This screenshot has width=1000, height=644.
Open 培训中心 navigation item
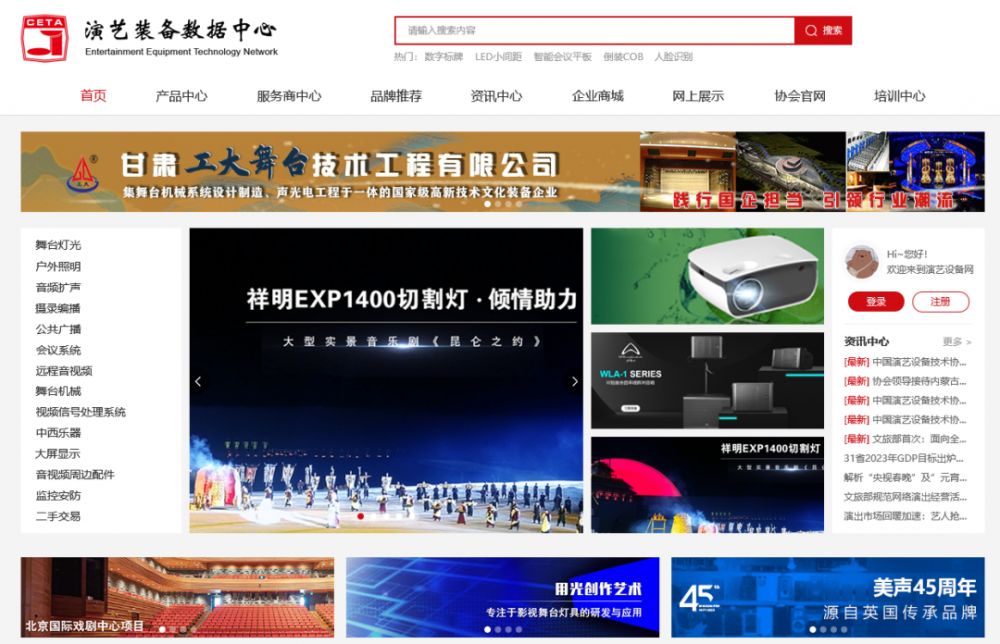click(x=899, y=96)
